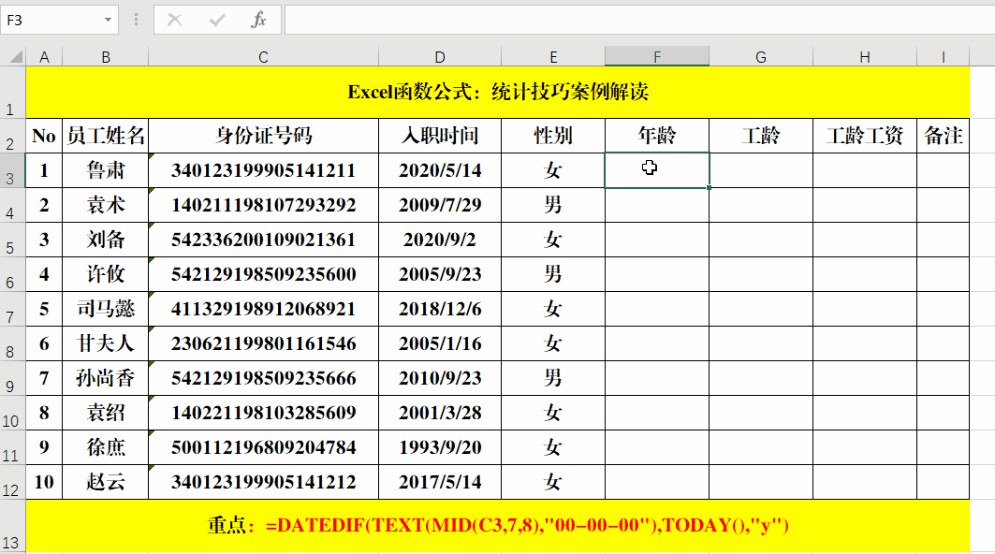Viewport: 995px width, 554px height.
Task: Click the name cell '司马懿'
Action: [x=105, y=309]
